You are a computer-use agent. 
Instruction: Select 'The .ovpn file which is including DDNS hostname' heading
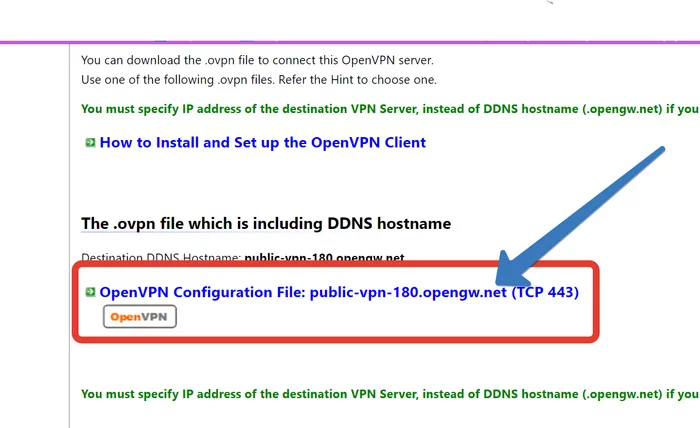pyautogui.click(x=266, y=223)
